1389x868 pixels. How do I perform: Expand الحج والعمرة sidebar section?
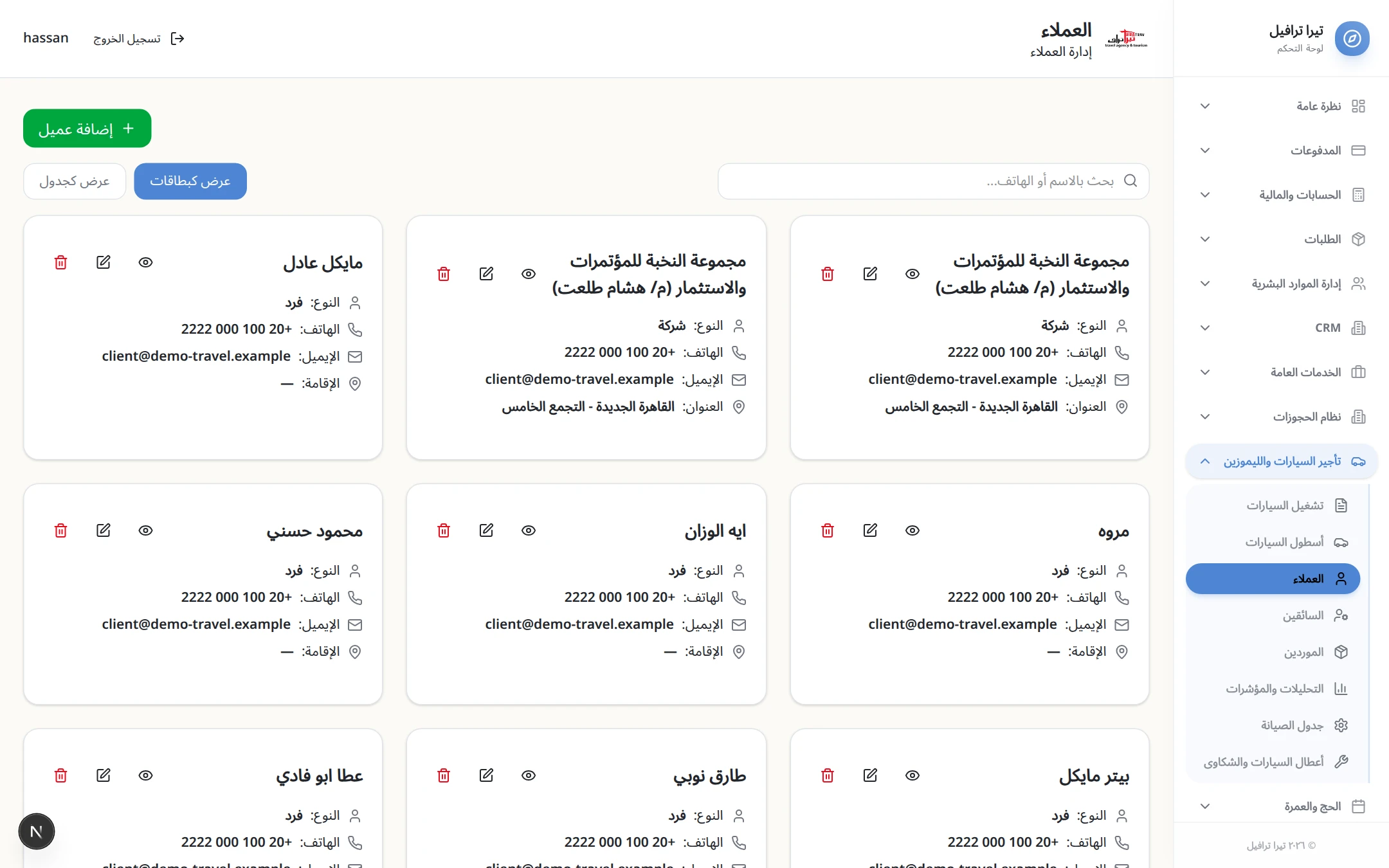coord(1281,806)
